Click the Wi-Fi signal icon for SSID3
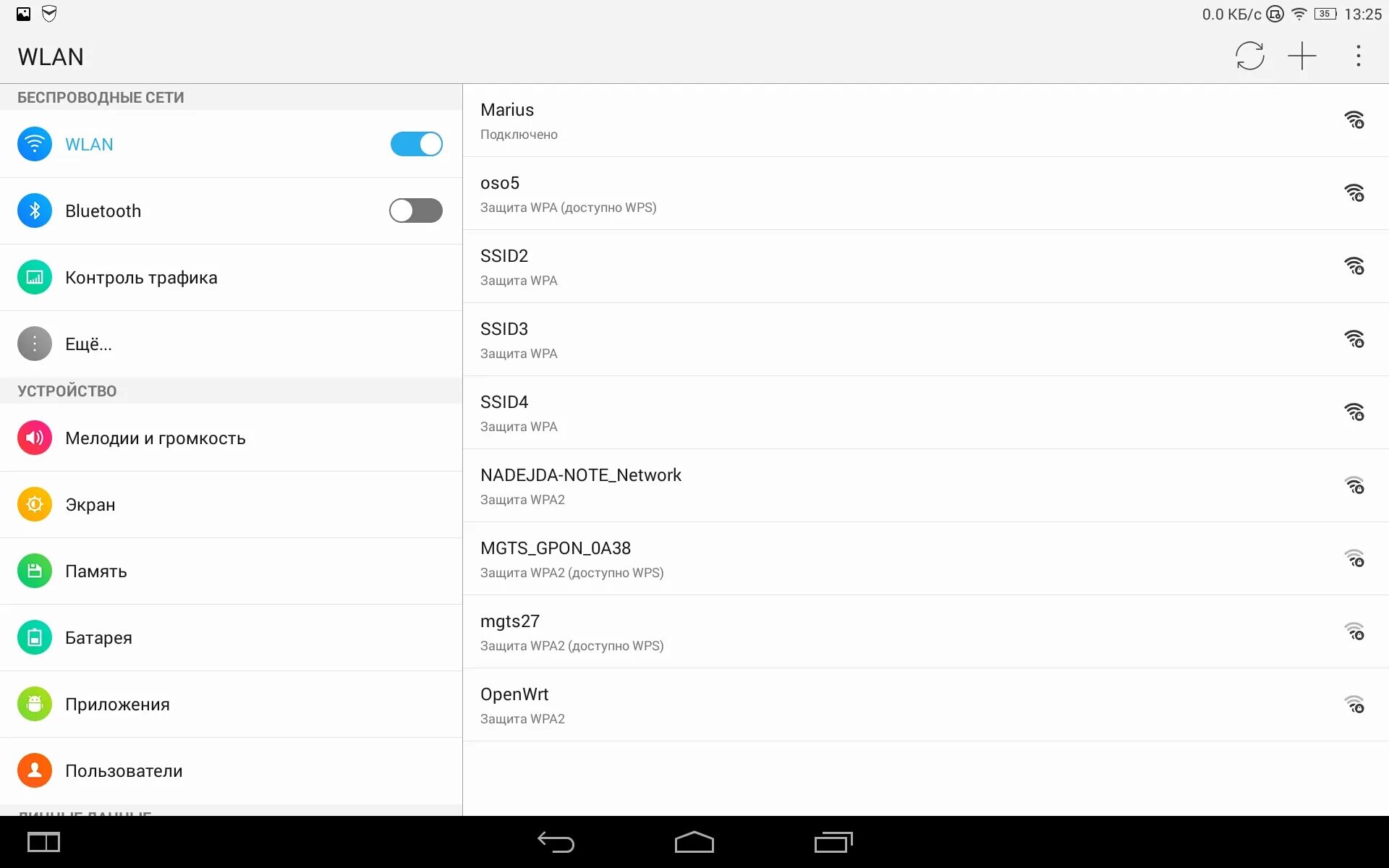Screen dimensions: 1389x868 pyautogui.click(x=1354, y=339)
